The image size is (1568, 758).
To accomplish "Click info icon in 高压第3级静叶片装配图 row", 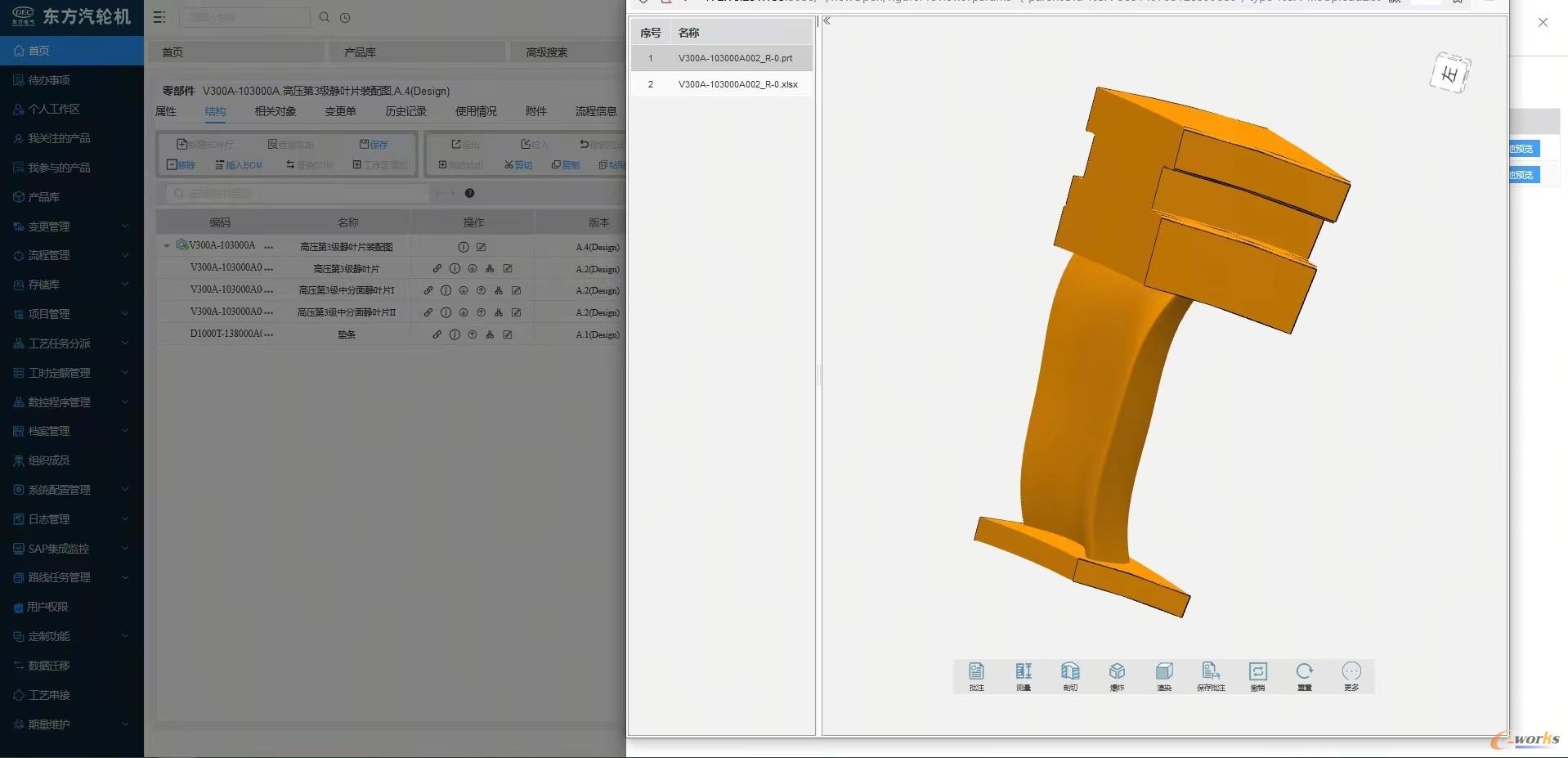I will point(464,247).
